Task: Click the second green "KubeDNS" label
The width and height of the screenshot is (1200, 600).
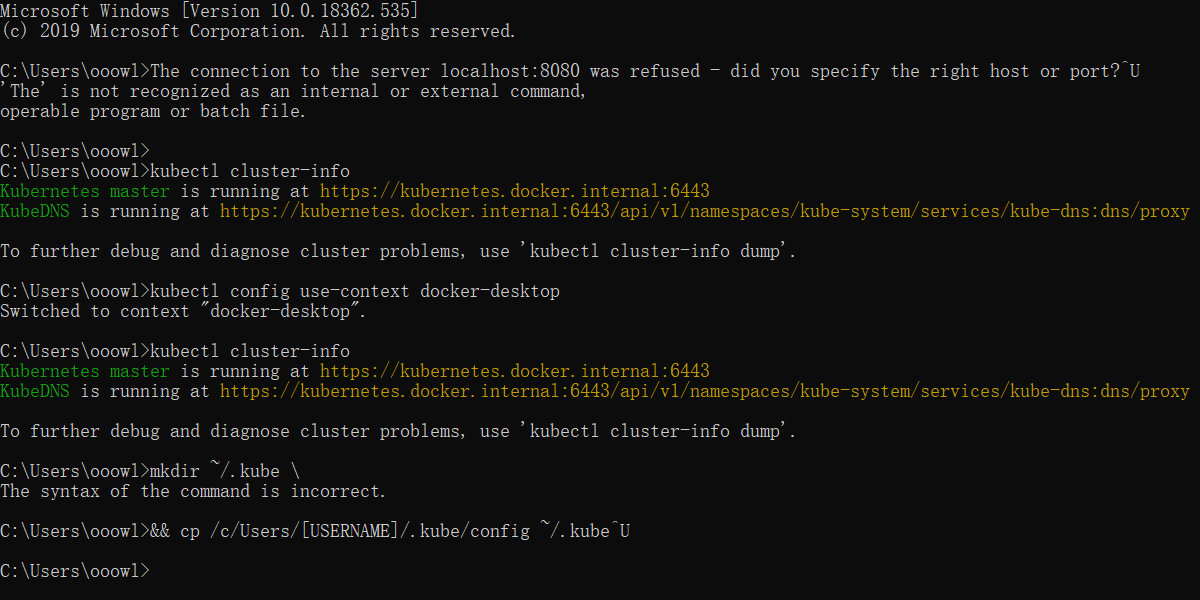Action: click(x=35, y=391)
